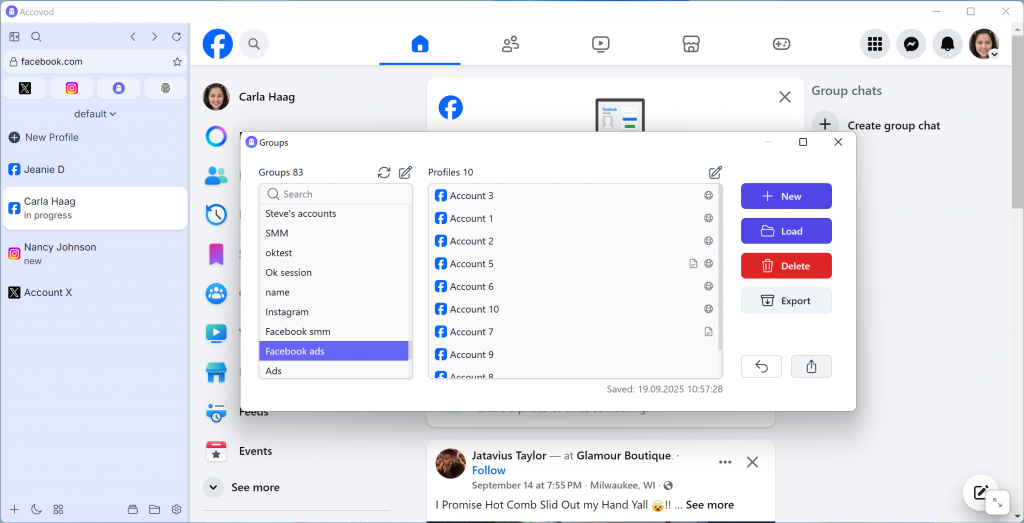Viewport: 1024px width, 523px height.
Task: Open the X quick-launch shortcut in sidebar
Action: point(25,88)
